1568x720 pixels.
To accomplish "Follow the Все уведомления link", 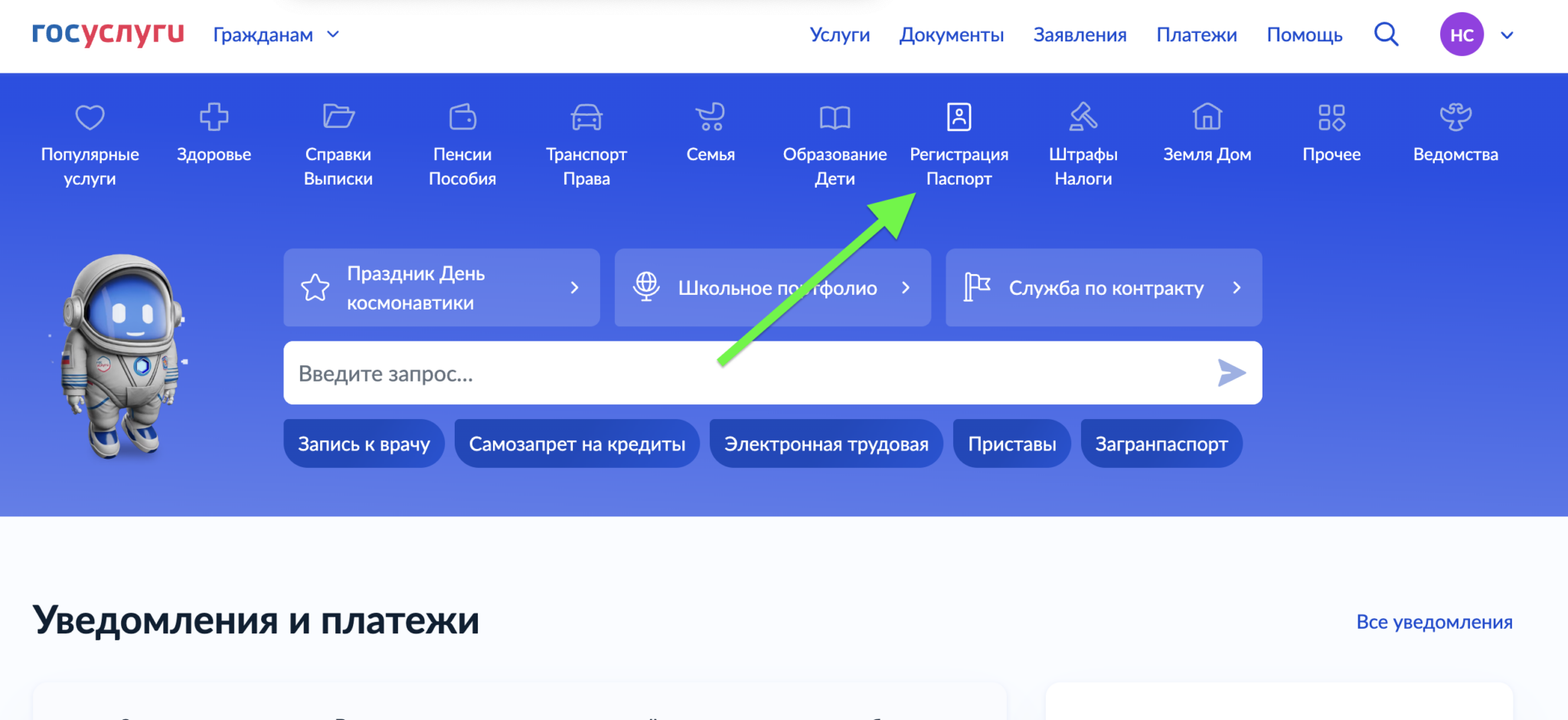I will 1434,622.
